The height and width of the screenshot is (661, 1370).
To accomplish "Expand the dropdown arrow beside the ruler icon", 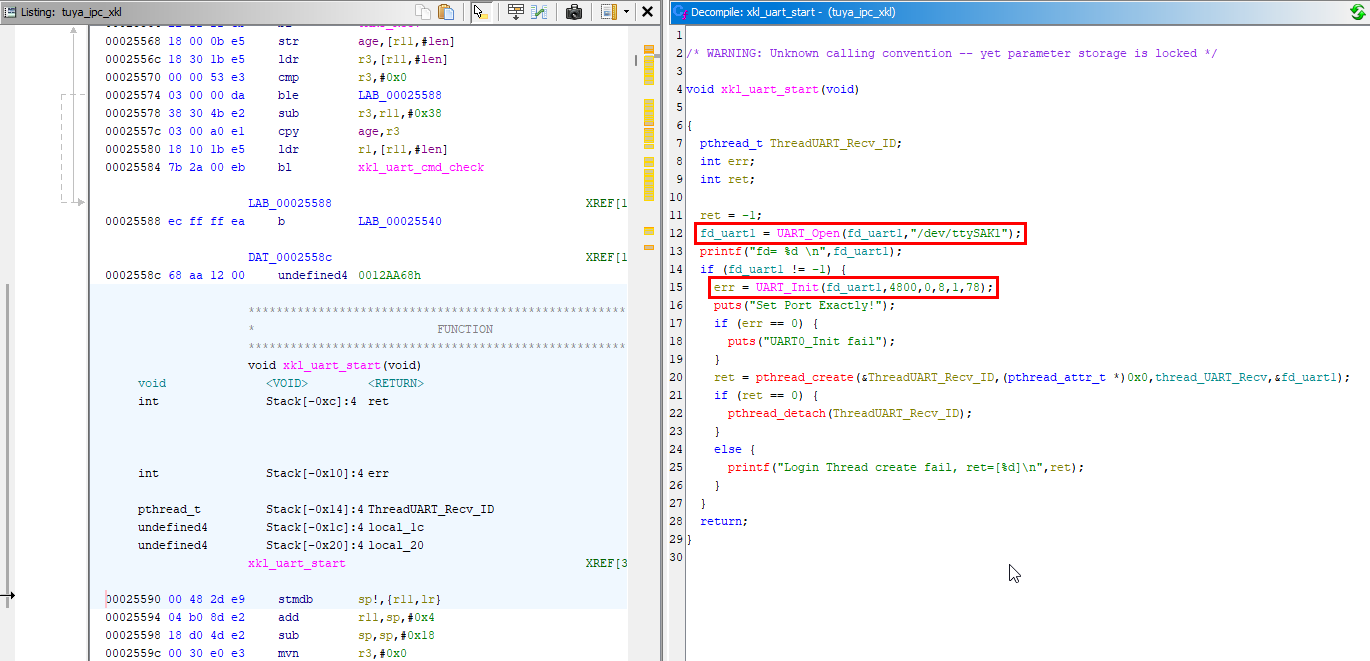I will coord(626,12).
